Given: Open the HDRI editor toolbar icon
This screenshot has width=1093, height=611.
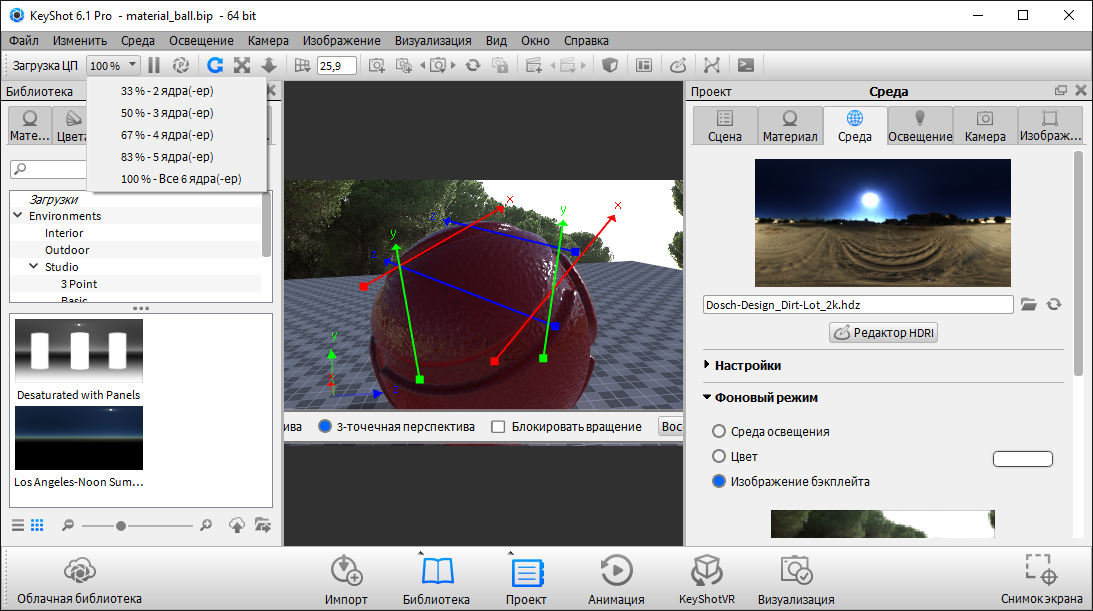Looking at the screenshot, I should pos(678,65).
